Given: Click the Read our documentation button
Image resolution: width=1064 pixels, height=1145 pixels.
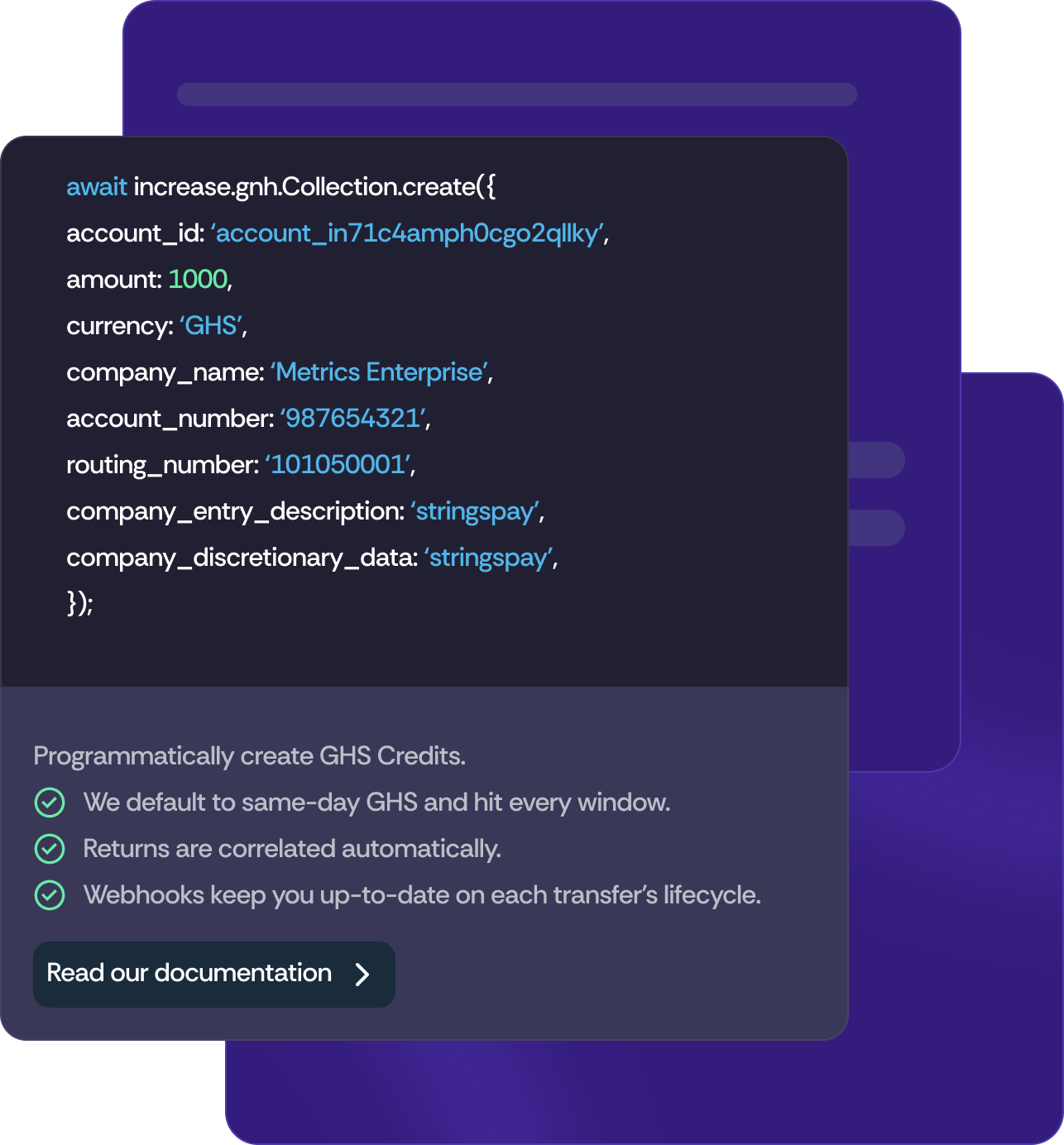Looking at the screenshot, I should (213, 974).
